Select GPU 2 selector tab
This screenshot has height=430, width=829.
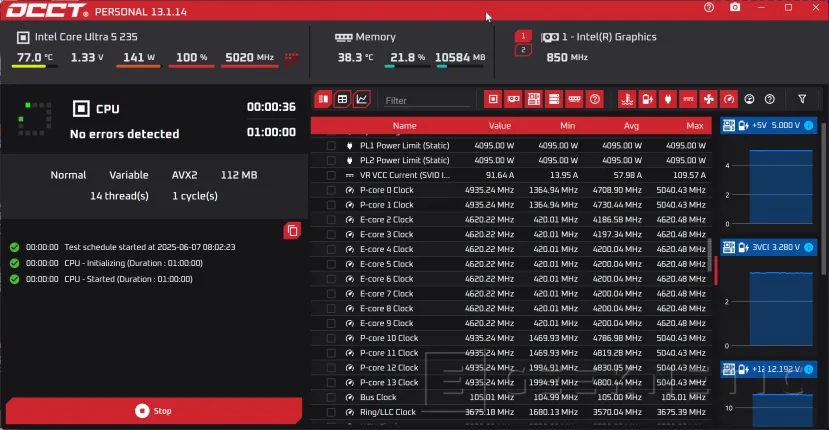(x=523, y=50)
